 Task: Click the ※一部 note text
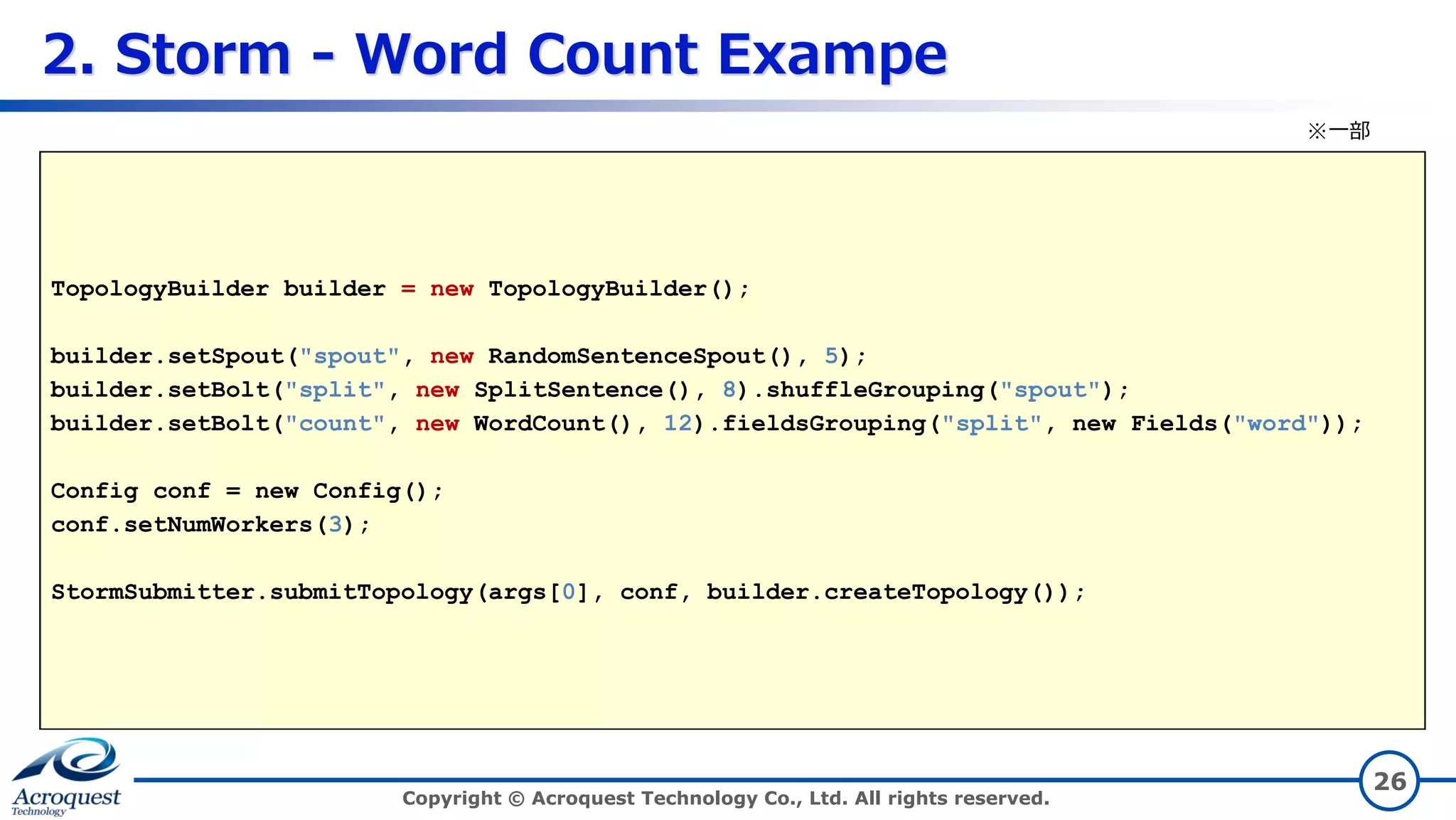1339,131
